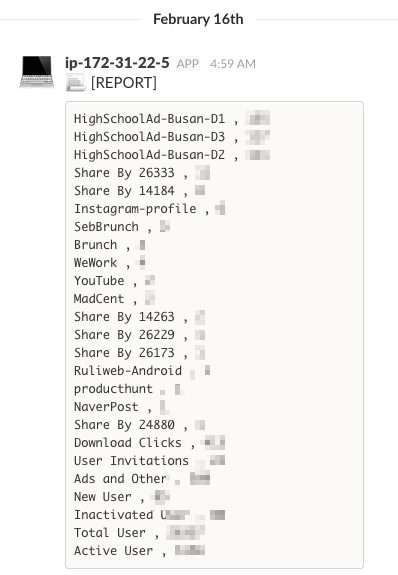Click the APP badge next to sender
This screenshot has width=398, height=575.
(188, 64)
